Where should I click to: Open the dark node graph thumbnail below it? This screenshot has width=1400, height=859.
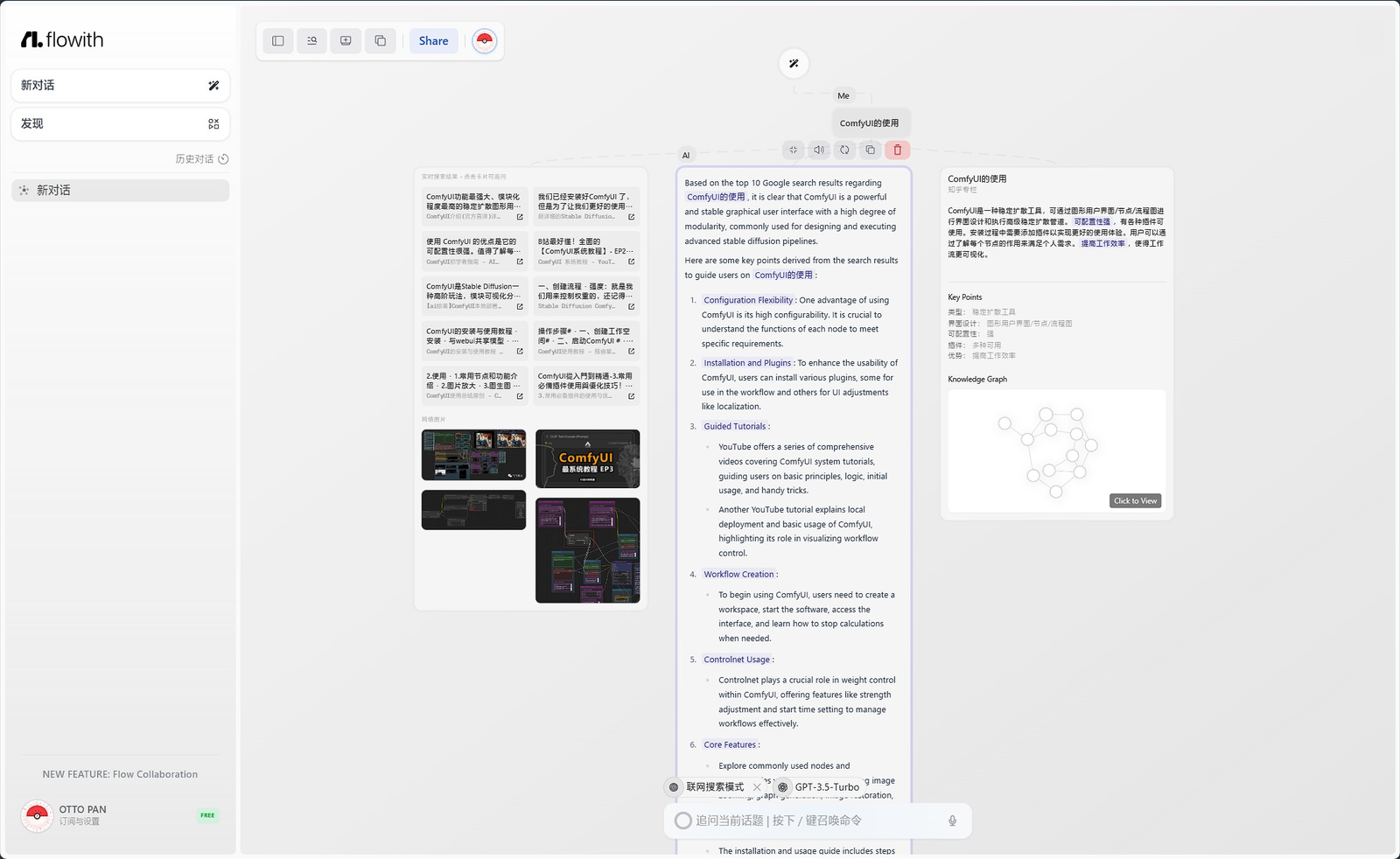tap(473, 510)
